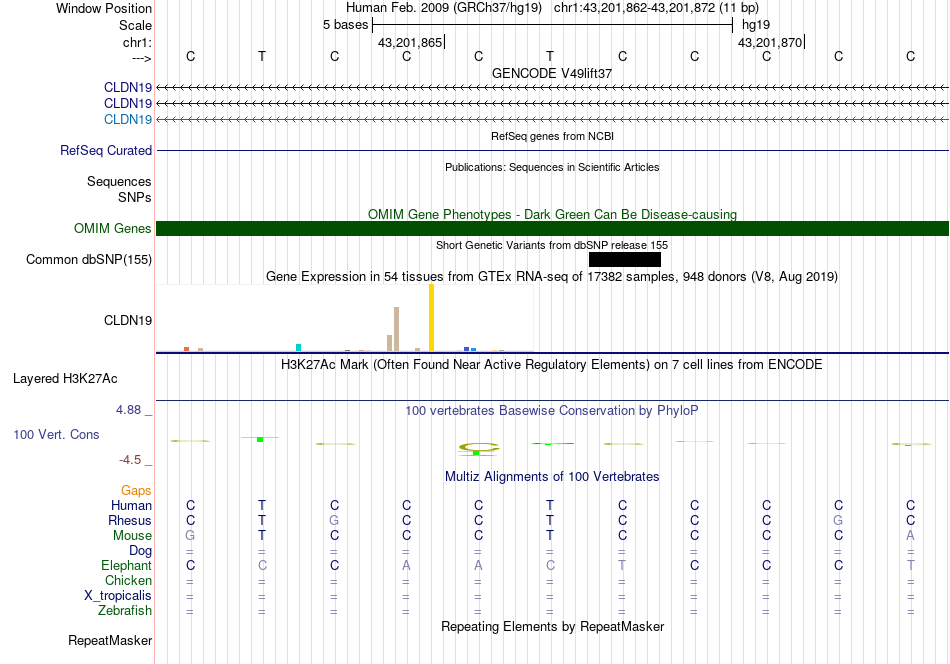950x664 pixels.
Task: Click the Common dbSNP(155) label
Action: tap(89, 259)
